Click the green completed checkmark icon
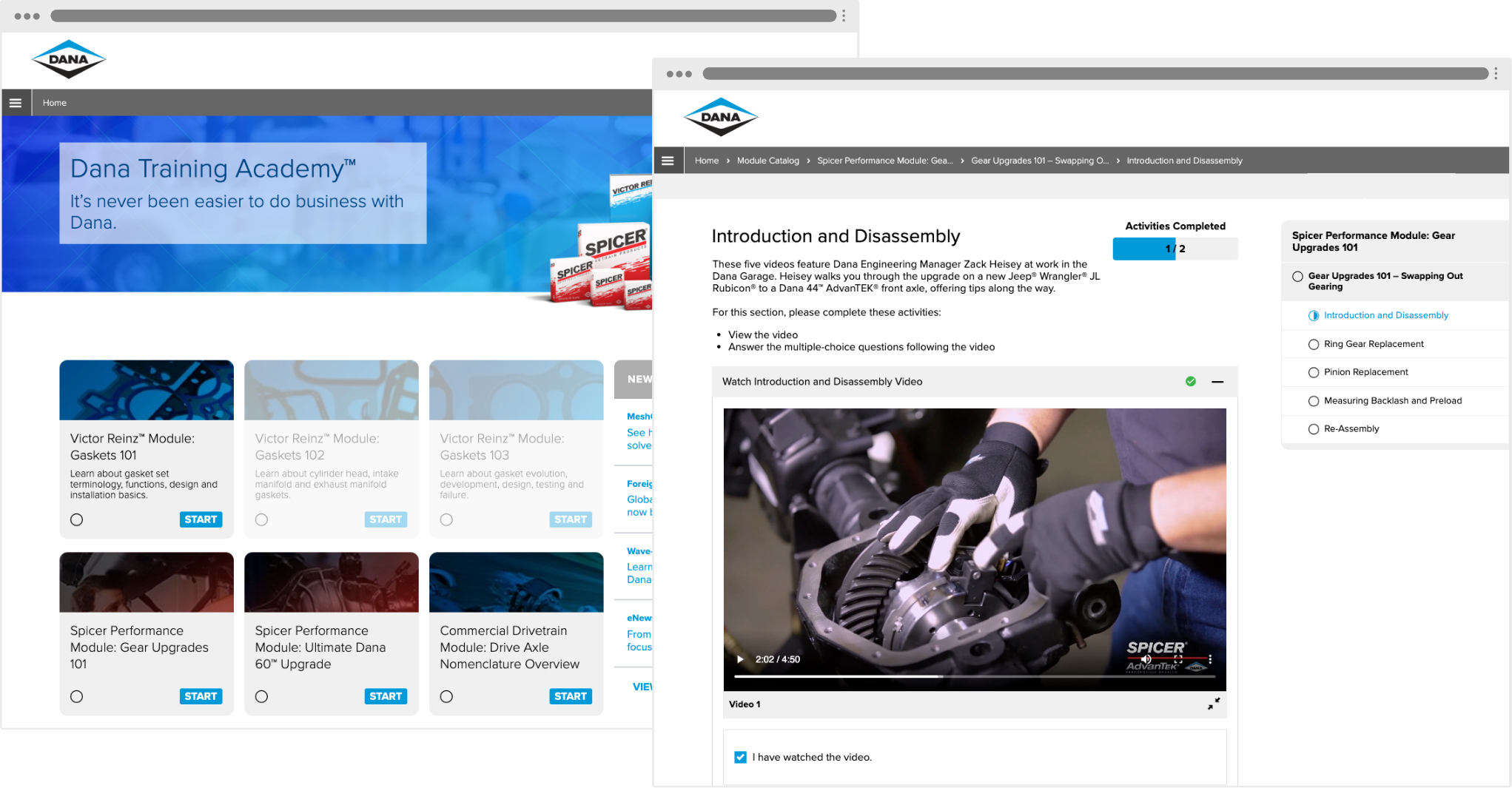 pyautogui.click(x=1191, y=382)
